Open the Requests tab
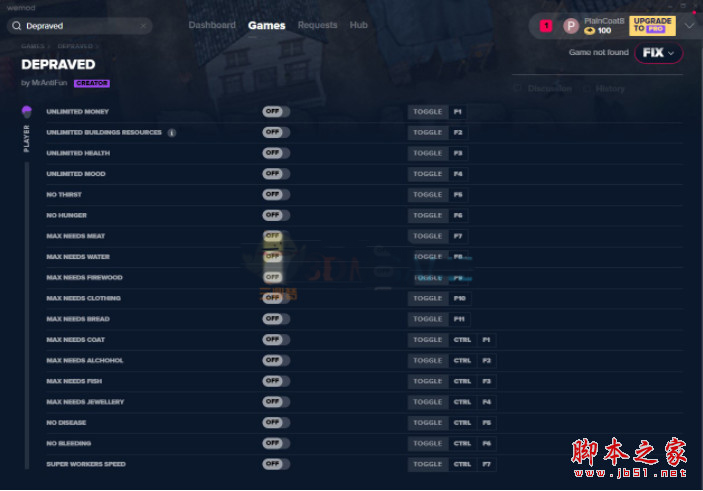The height and width of the screenshot is (491, 703). pos(317,25)
